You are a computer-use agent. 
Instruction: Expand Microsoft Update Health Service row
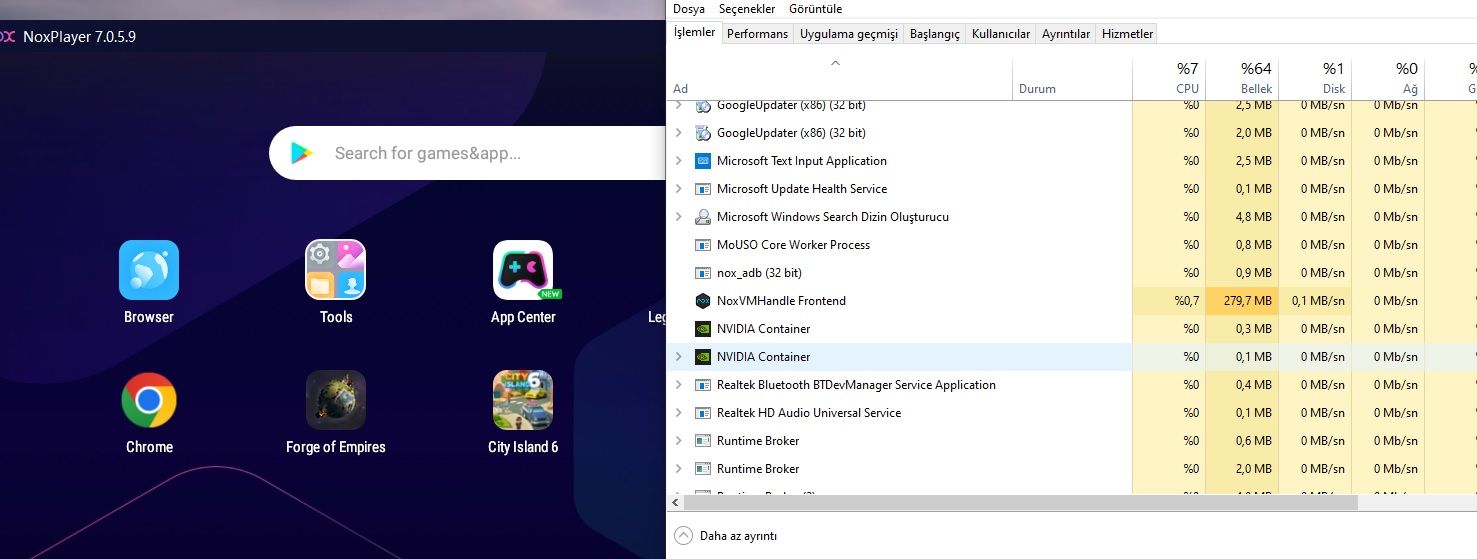pyautogui.click(x=679, y=188)
